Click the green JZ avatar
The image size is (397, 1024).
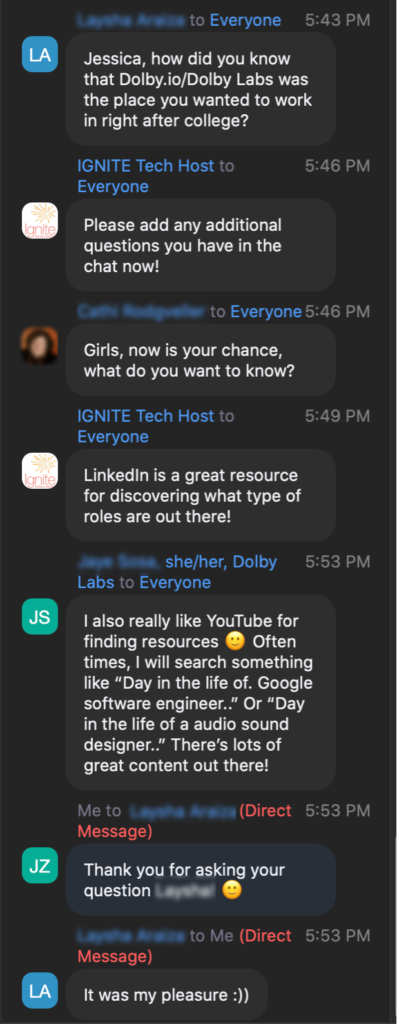tap(40, 865)
